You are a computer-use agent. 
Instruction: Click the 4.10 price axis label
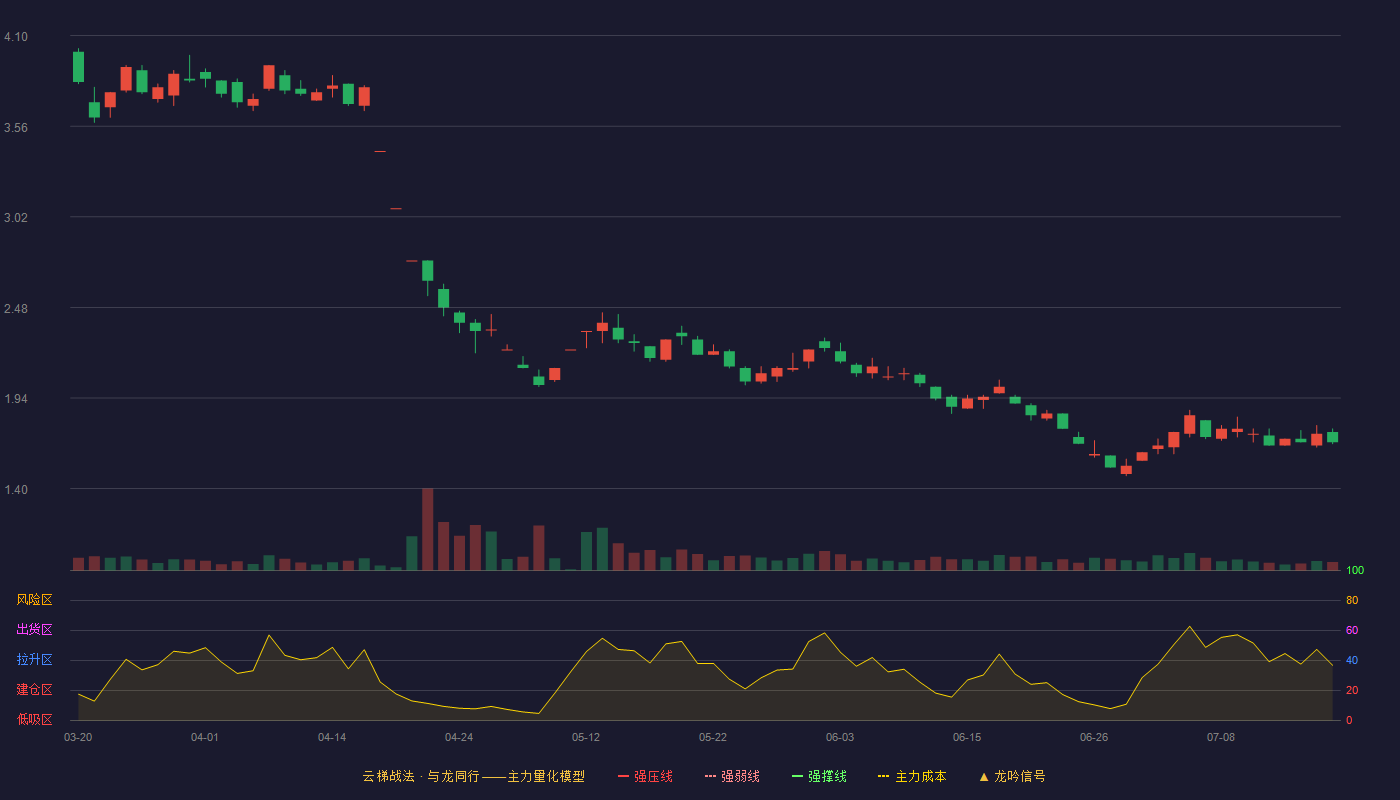[x=16, y=37]
